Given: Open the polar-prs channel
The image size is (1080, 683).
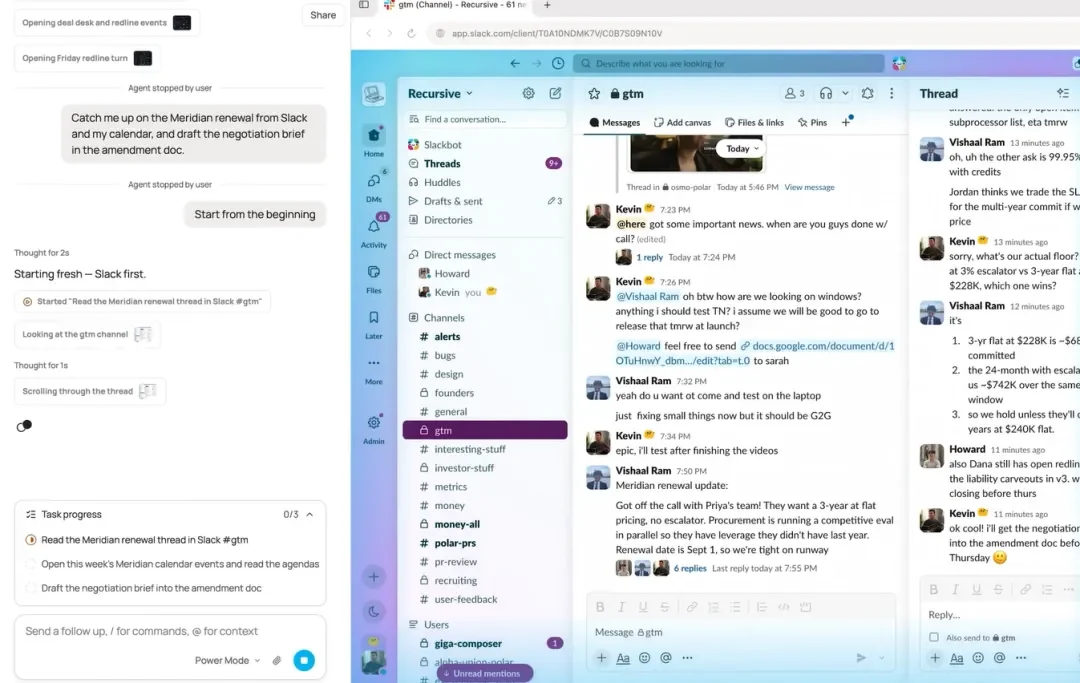Looking at the screenshot, I should tap(485, 543).
